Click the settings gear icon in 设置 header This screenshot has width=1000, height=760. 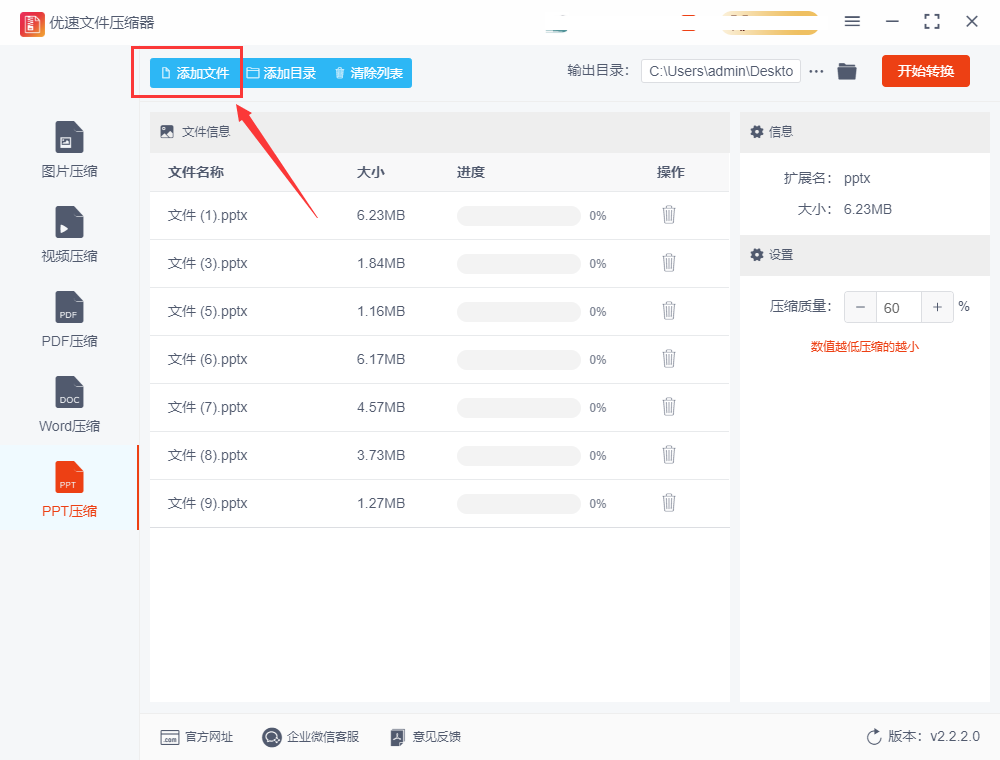756,255
